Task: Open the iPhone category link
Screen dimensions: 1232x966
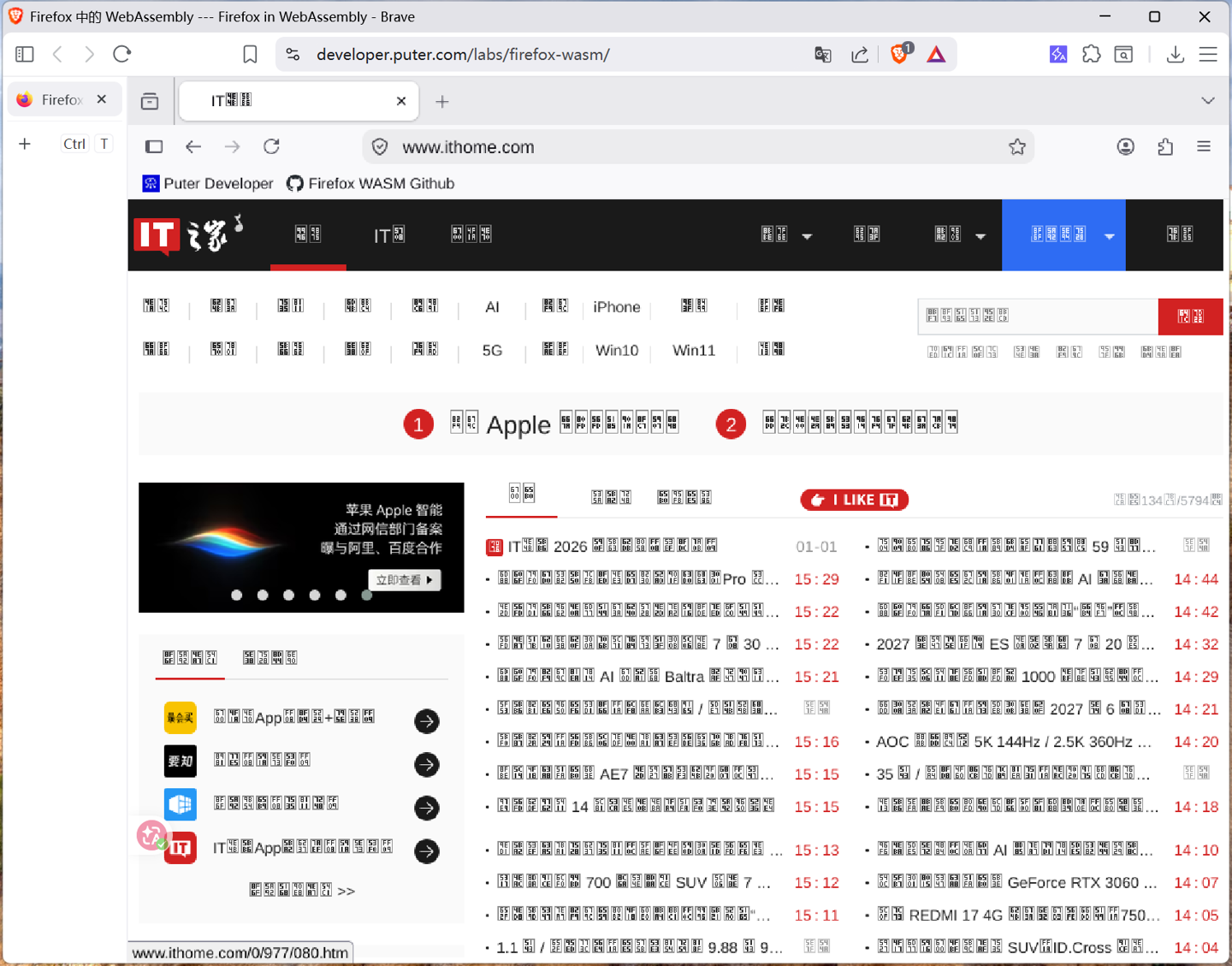Action: tap(617, 307)
